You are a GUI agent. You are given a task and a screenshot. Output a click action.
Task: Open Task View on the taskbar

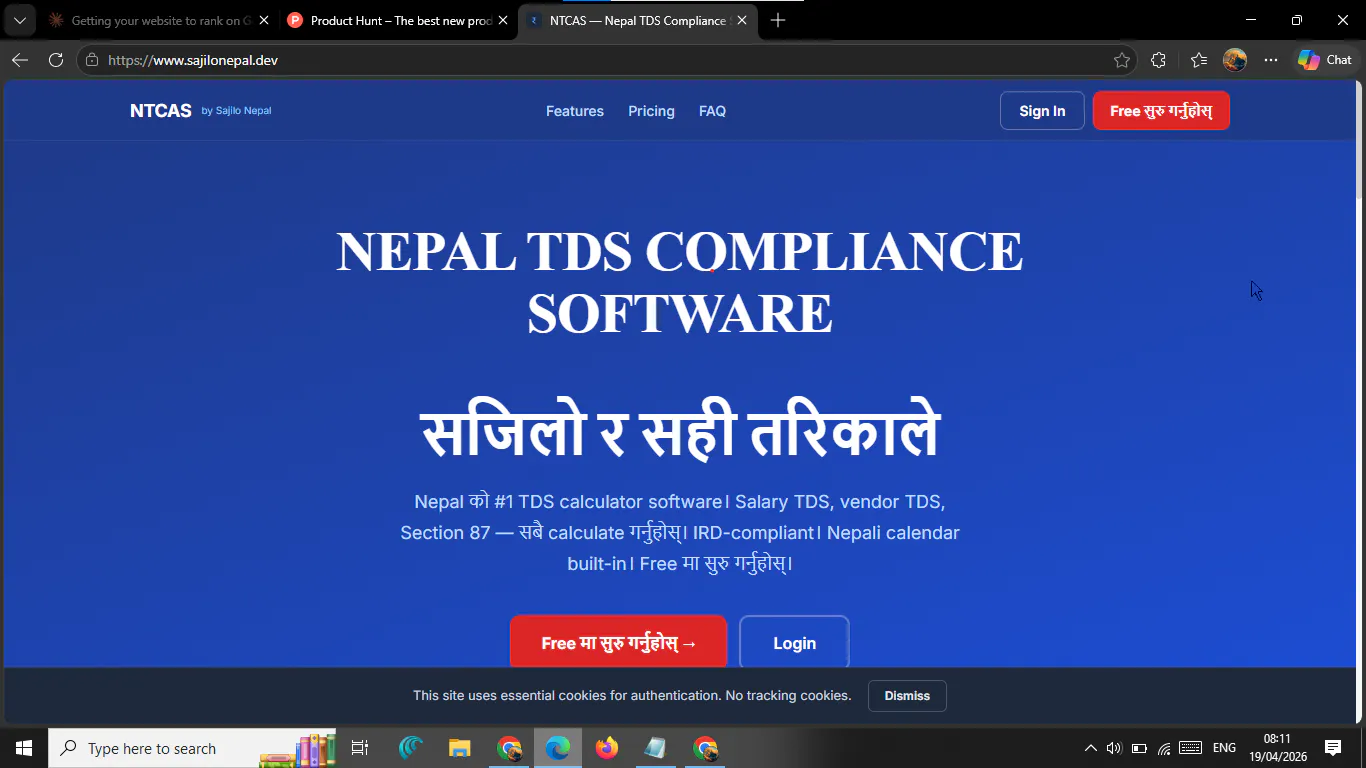(360, 748)
